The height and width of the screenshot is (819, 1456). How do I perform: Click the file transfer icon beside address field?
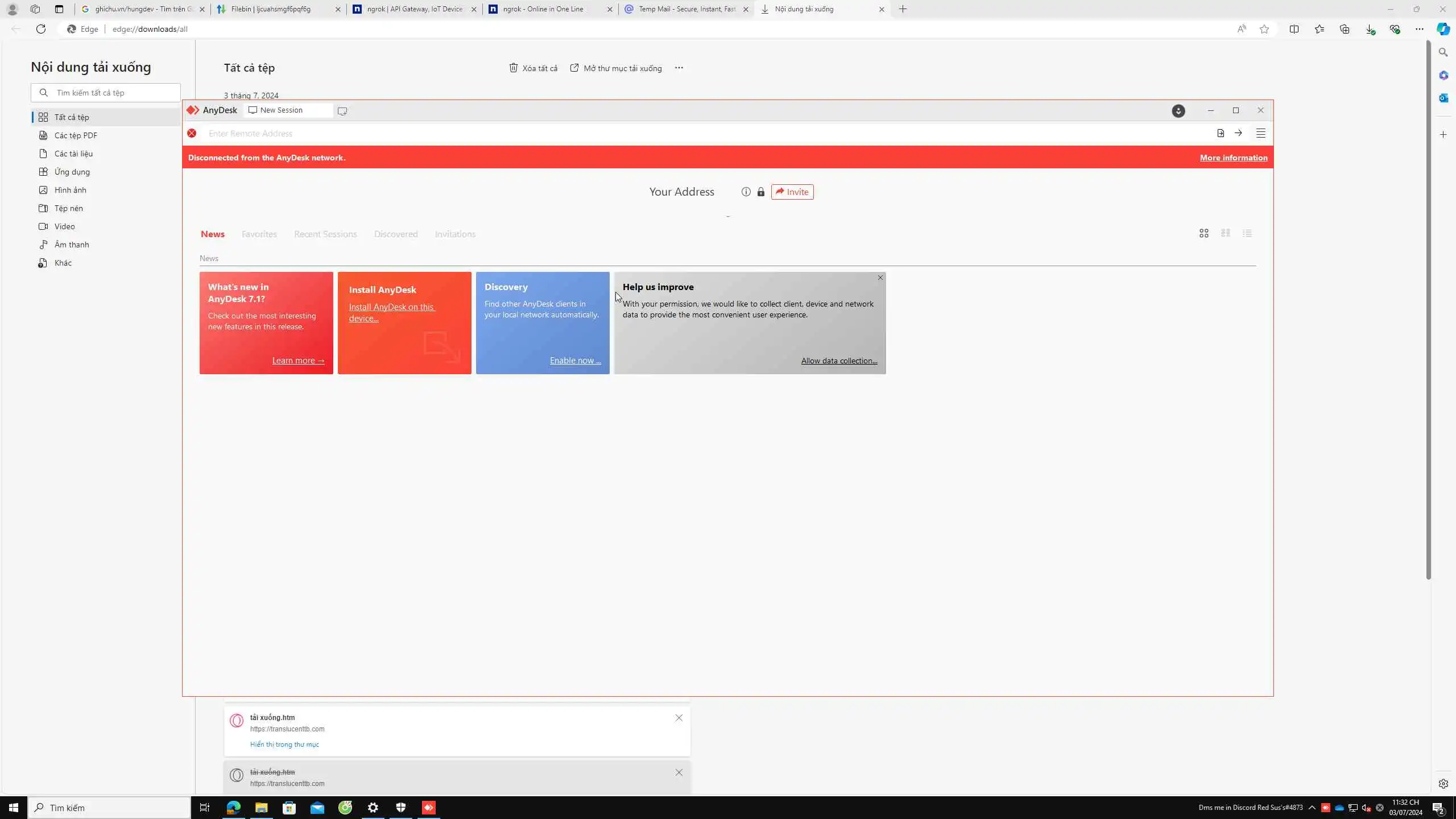coord(1221,133)
